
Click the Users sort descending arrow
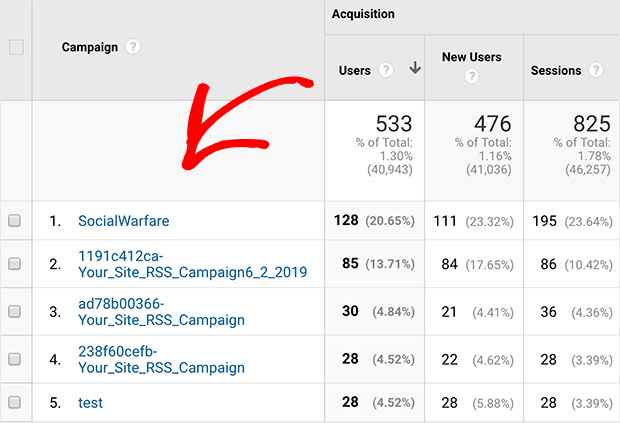click(414, 70)
